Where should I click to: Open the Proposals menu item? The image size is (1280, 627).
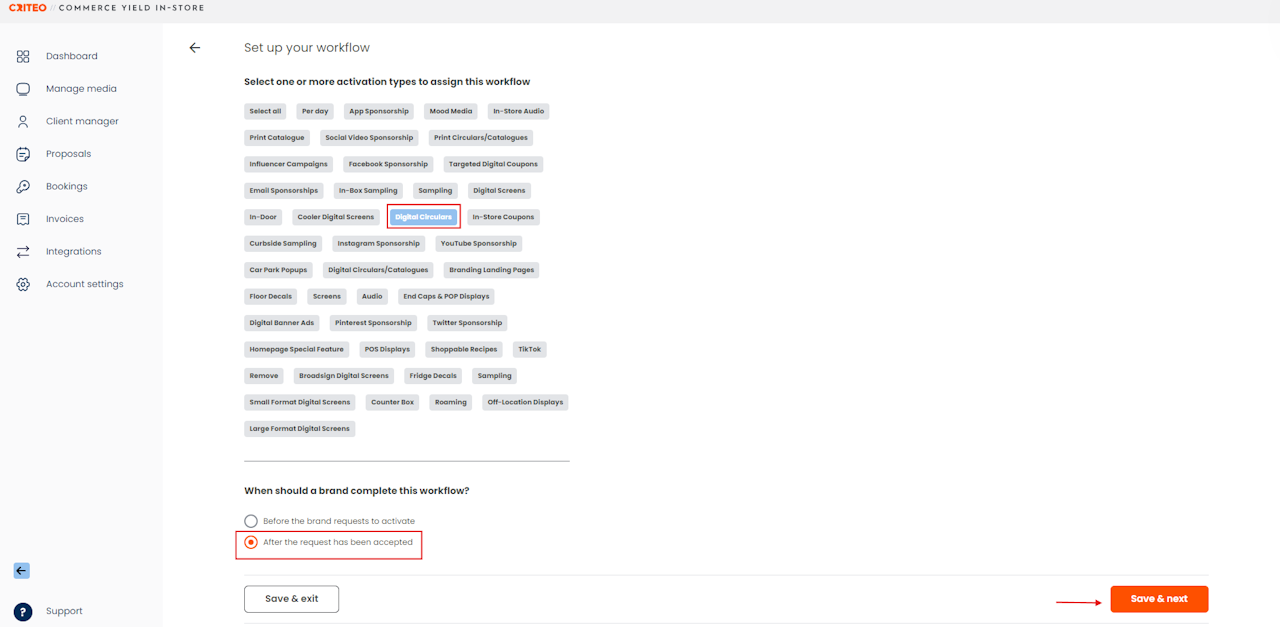(x=68, y=154)
